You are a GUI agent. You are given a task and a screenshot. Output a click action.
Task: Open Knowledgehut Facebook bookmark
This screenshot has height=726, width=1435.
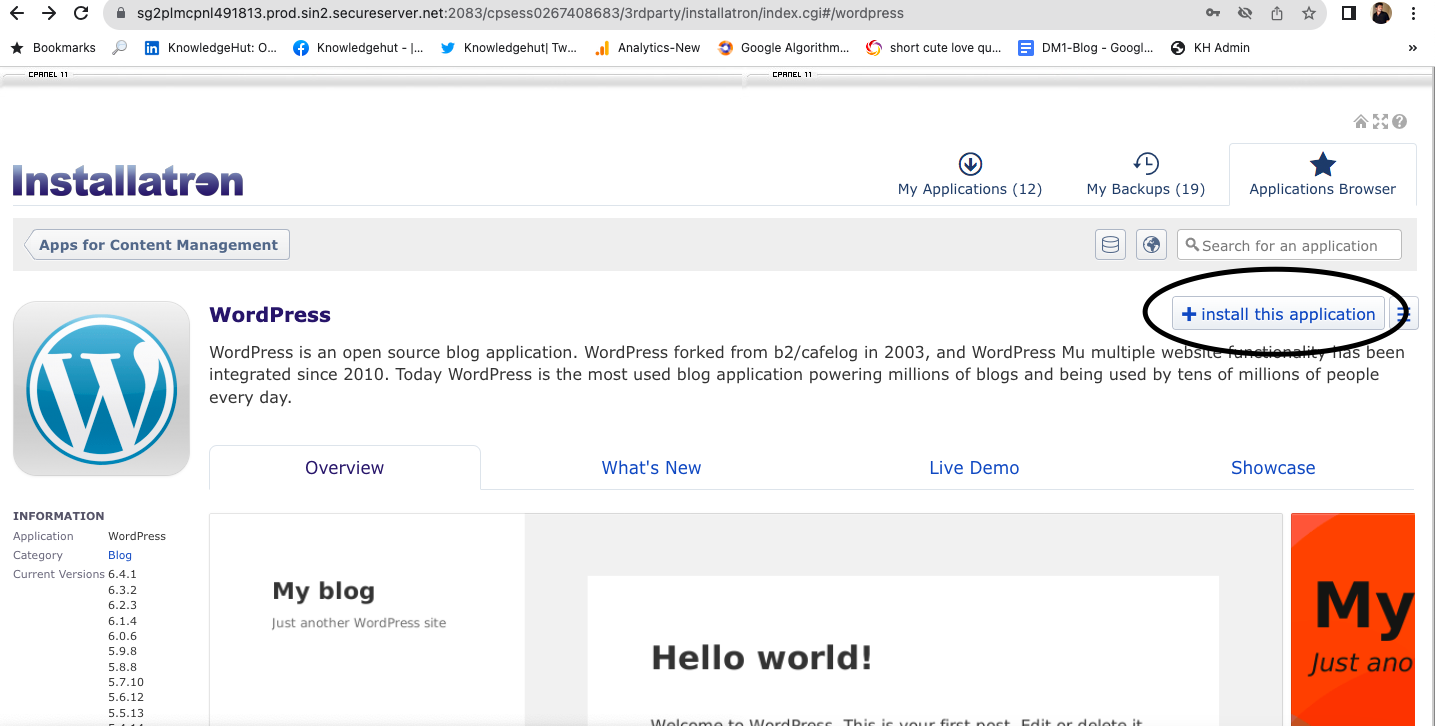[x=358, y=47]
